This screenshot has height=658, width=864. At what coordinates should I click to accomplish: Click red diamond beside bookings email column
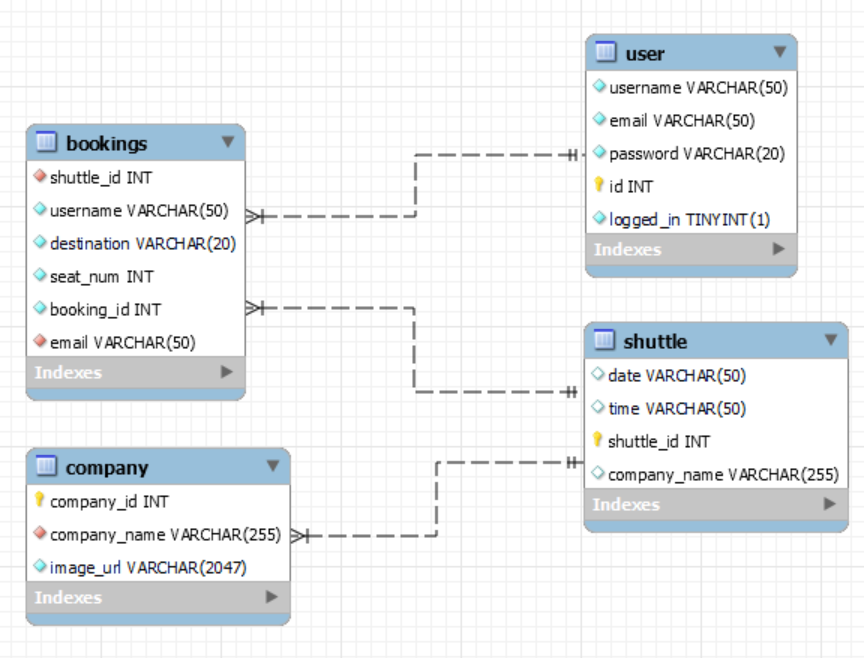(x=40, y=341)
